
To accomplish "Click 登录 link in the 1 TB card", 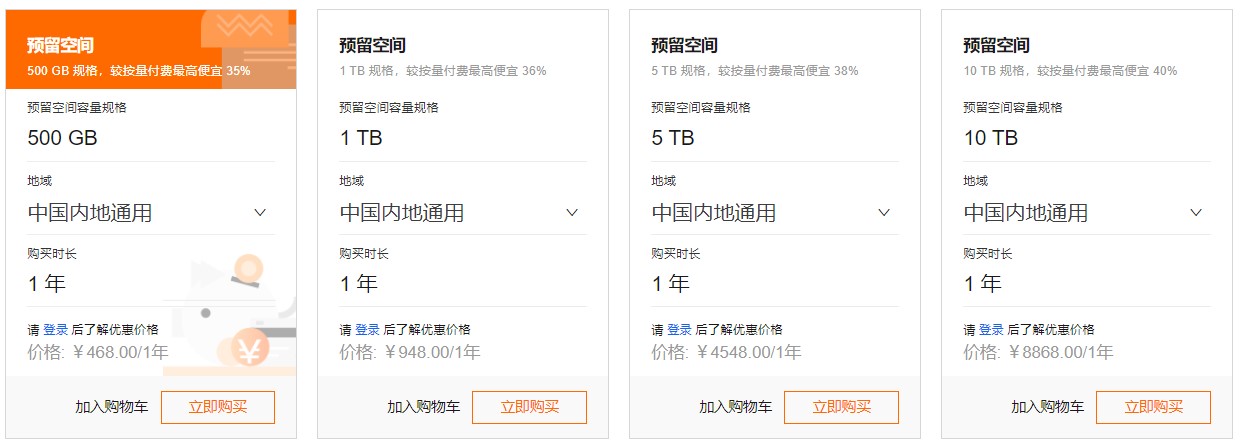I will click(367, 329).
